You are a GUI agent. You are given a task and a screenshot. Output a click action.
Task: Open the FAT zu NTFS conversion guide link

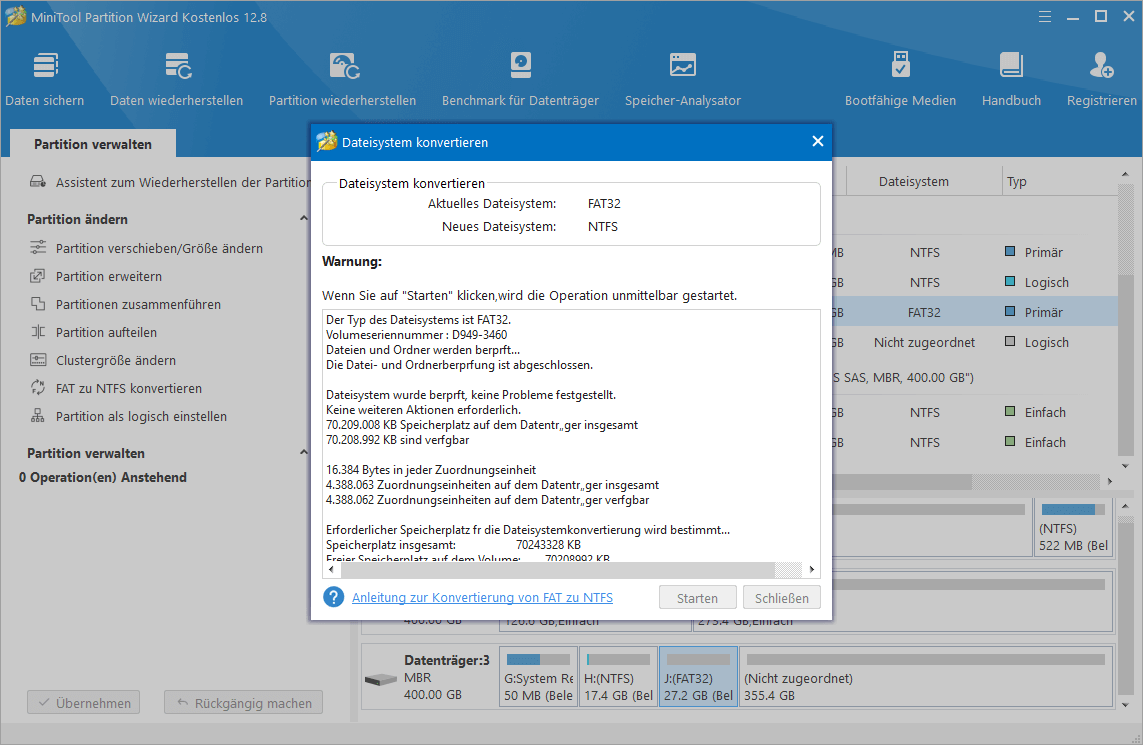[482, 597]
